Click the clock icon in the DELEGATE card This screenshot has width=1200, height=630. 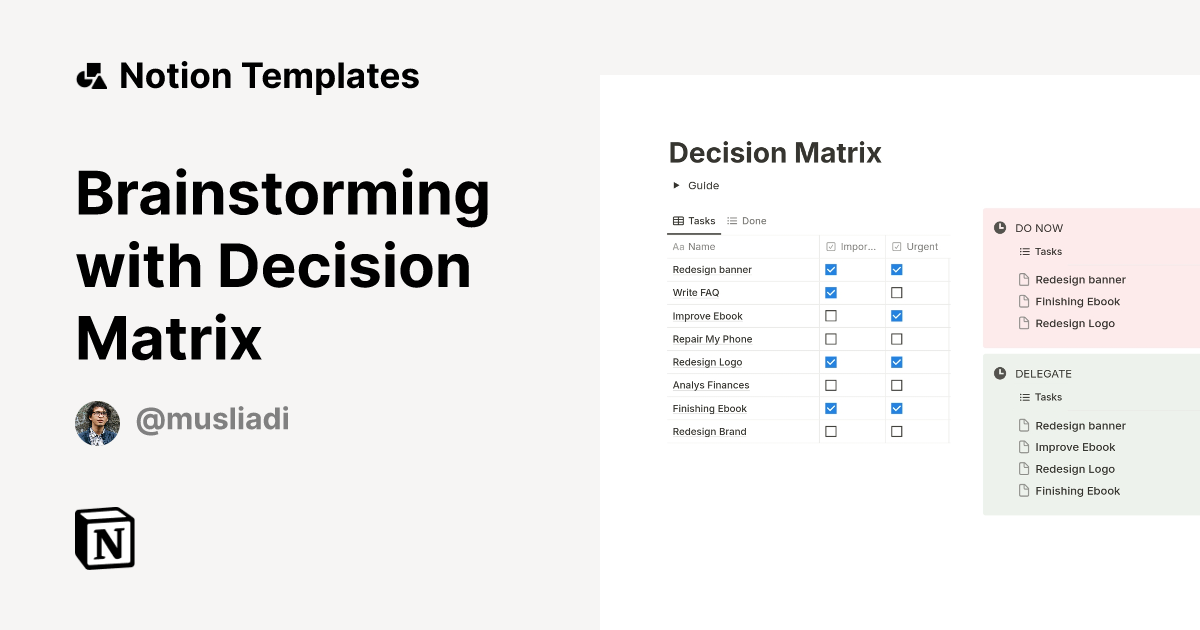point(1000,373)
